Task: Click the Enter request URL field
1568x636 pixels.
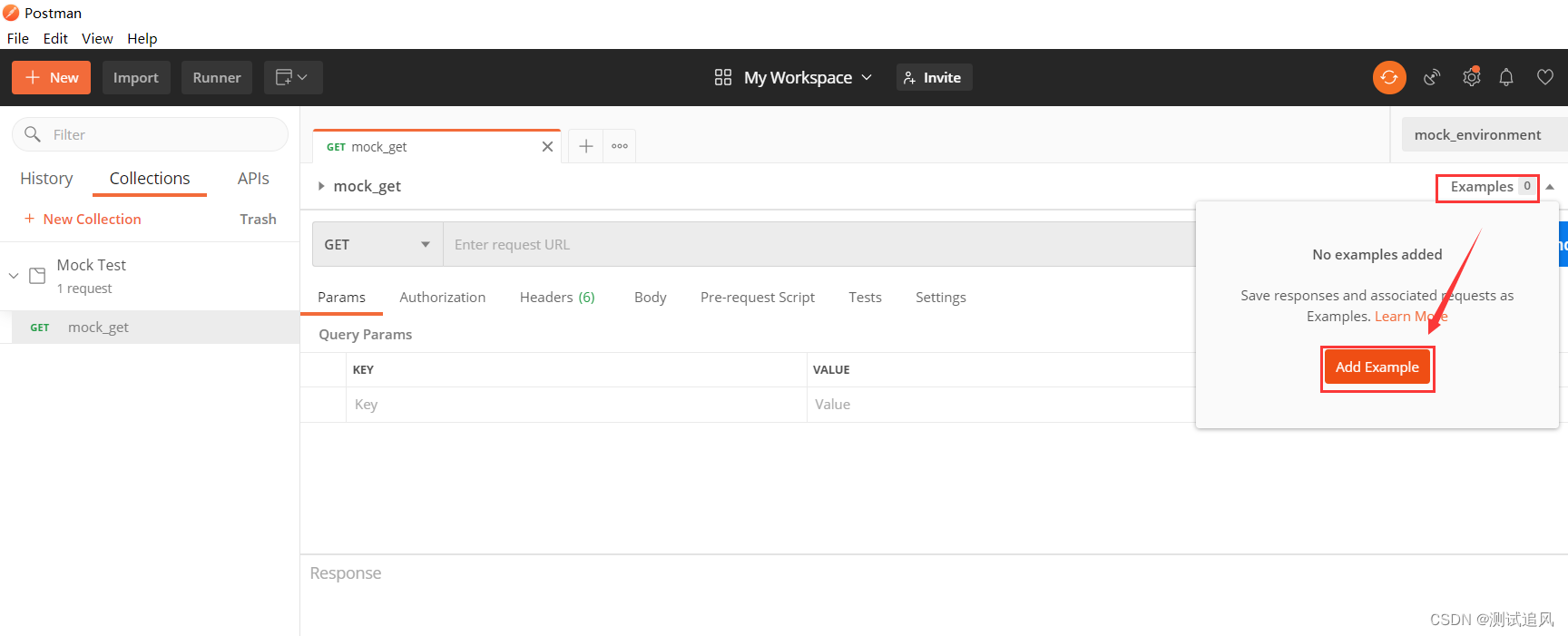Action: click(818, 245)
